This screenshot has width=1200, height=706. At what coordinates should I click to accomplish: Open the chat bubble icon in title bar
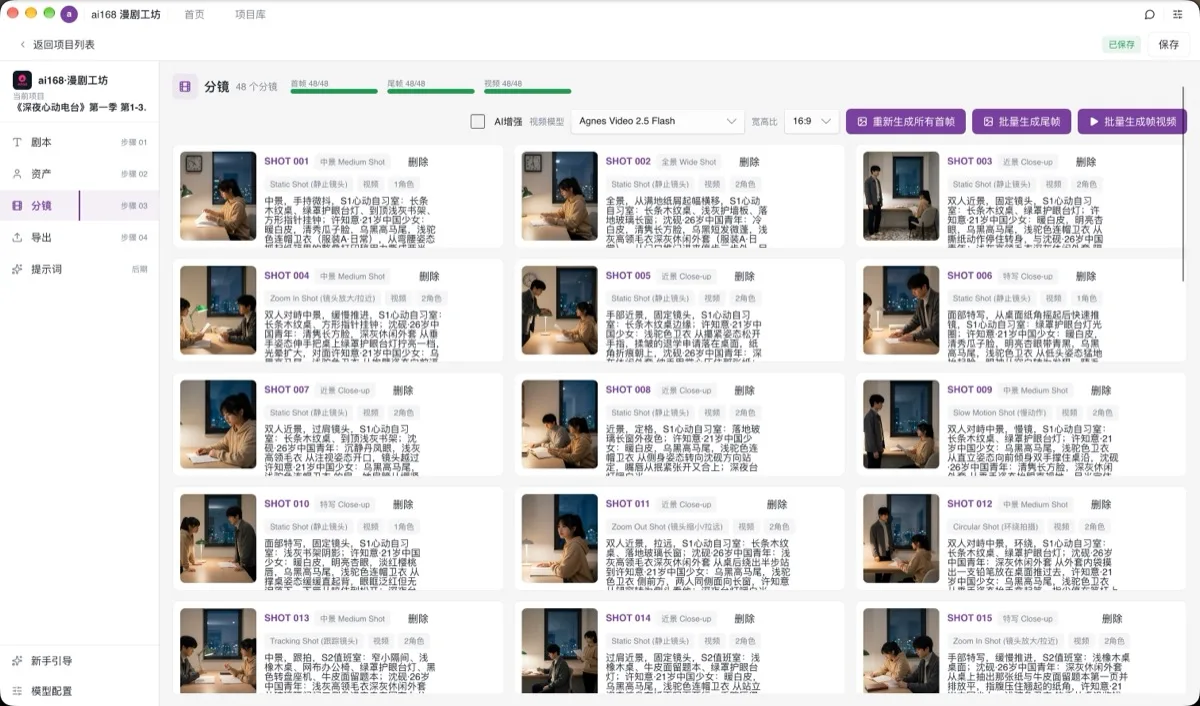pyautogui.click(x=1150, y=15)
